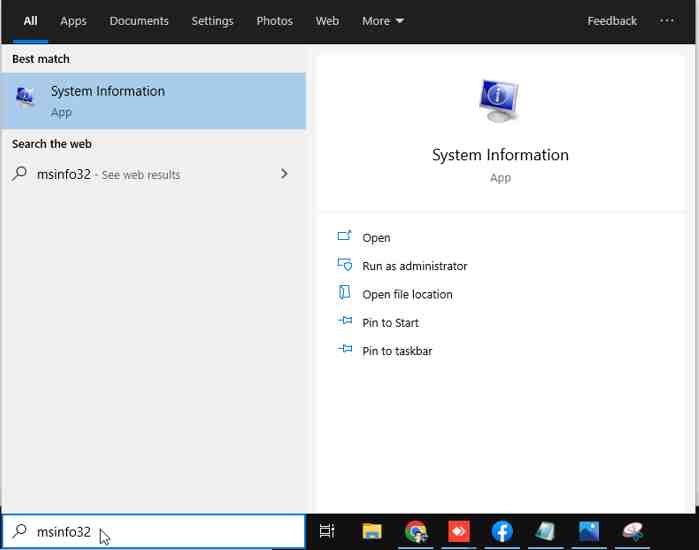Click the Open action icon
699x550 pixels.
click(x=344, y=236)
